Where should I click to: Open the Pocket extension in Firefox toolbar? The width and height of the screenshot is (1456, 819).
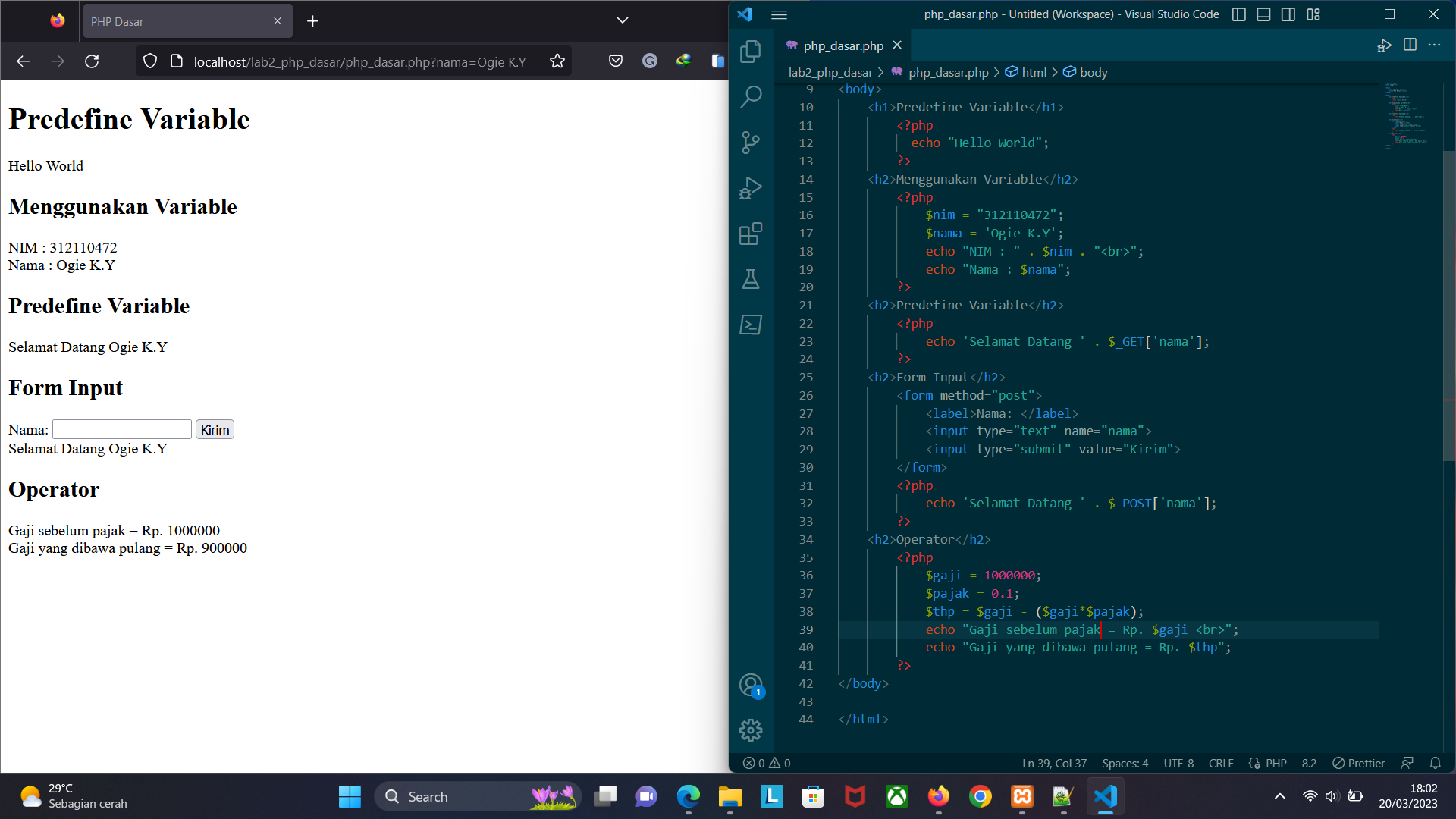(x=616, y=61)
